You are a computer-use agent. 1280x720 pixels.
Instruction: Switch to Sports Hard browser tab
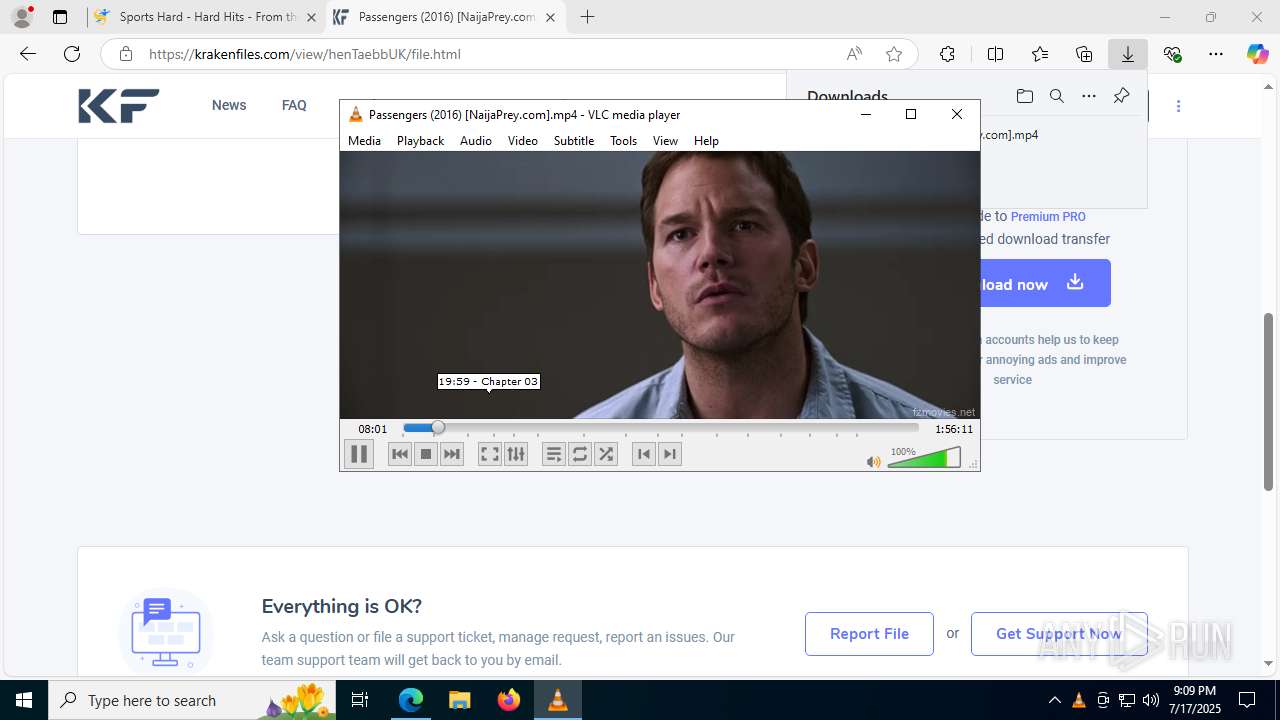[205, 17]
